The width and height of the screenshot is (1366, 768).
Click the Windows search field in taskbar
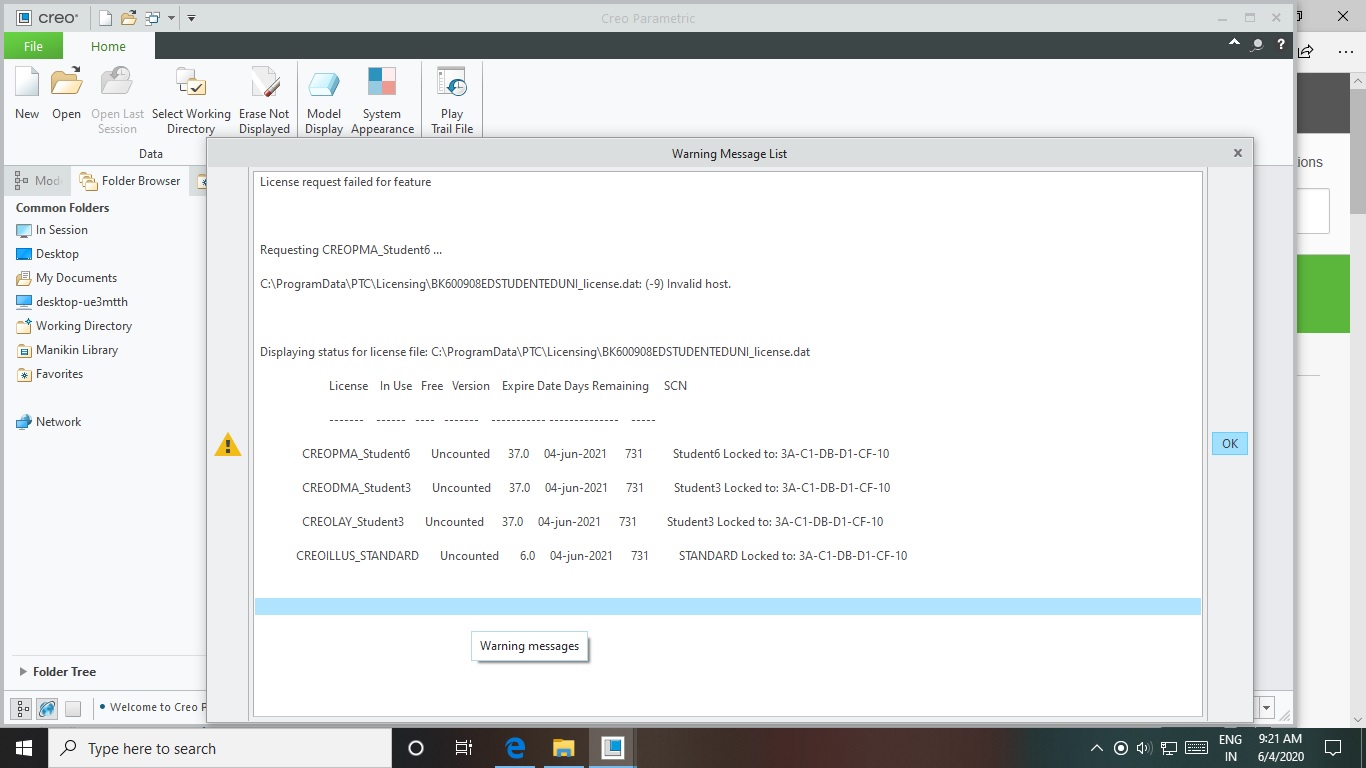pyautogui.click(x=220, y=748)
